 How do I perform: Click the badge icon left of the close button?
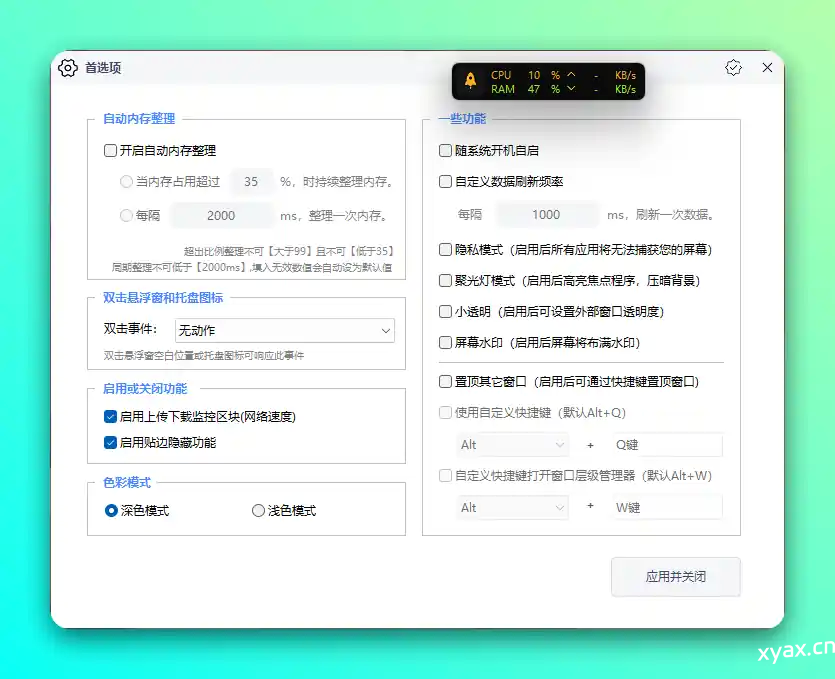tap(733, 68)
